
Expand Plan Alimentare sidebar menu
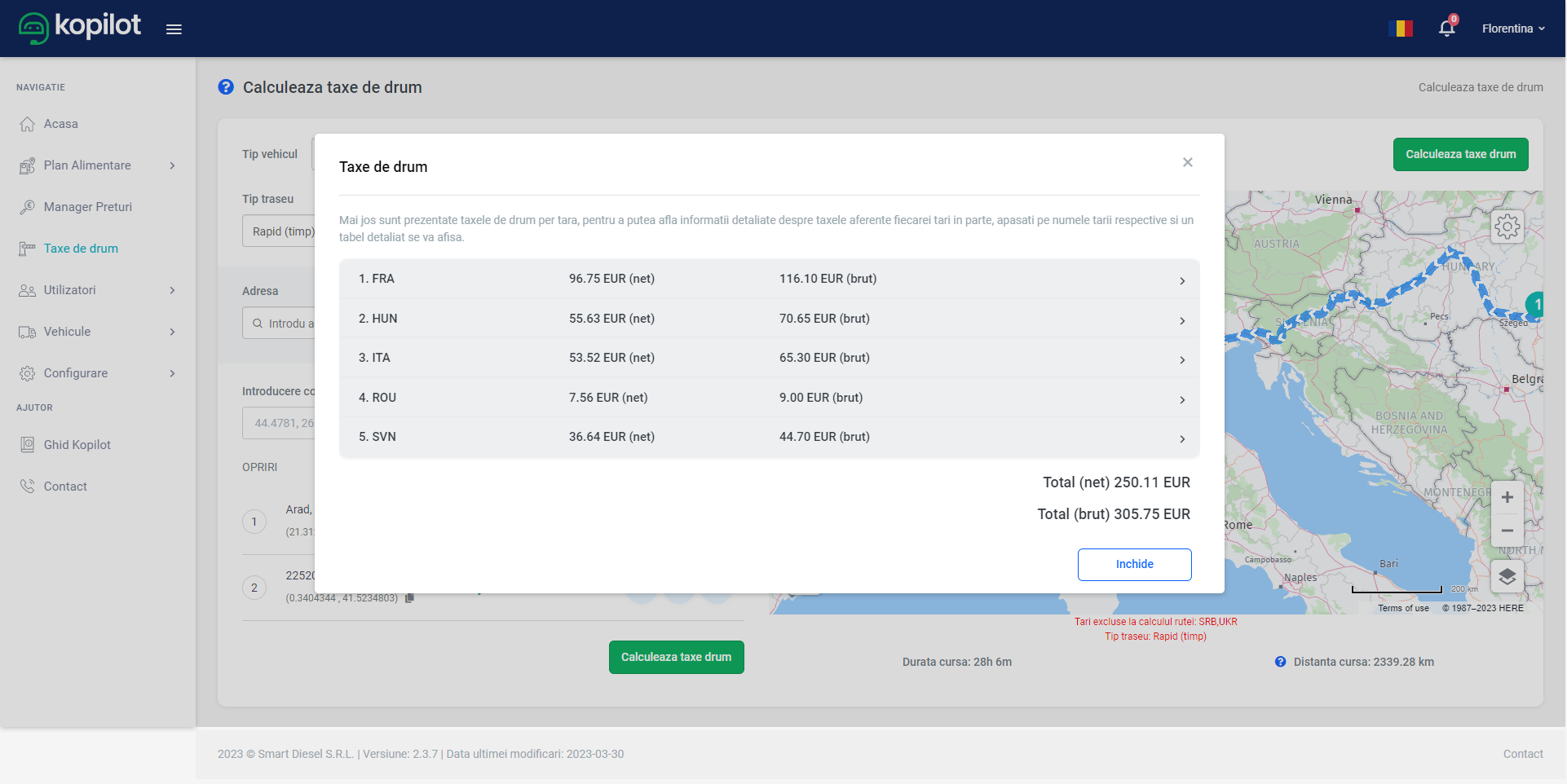98,165
